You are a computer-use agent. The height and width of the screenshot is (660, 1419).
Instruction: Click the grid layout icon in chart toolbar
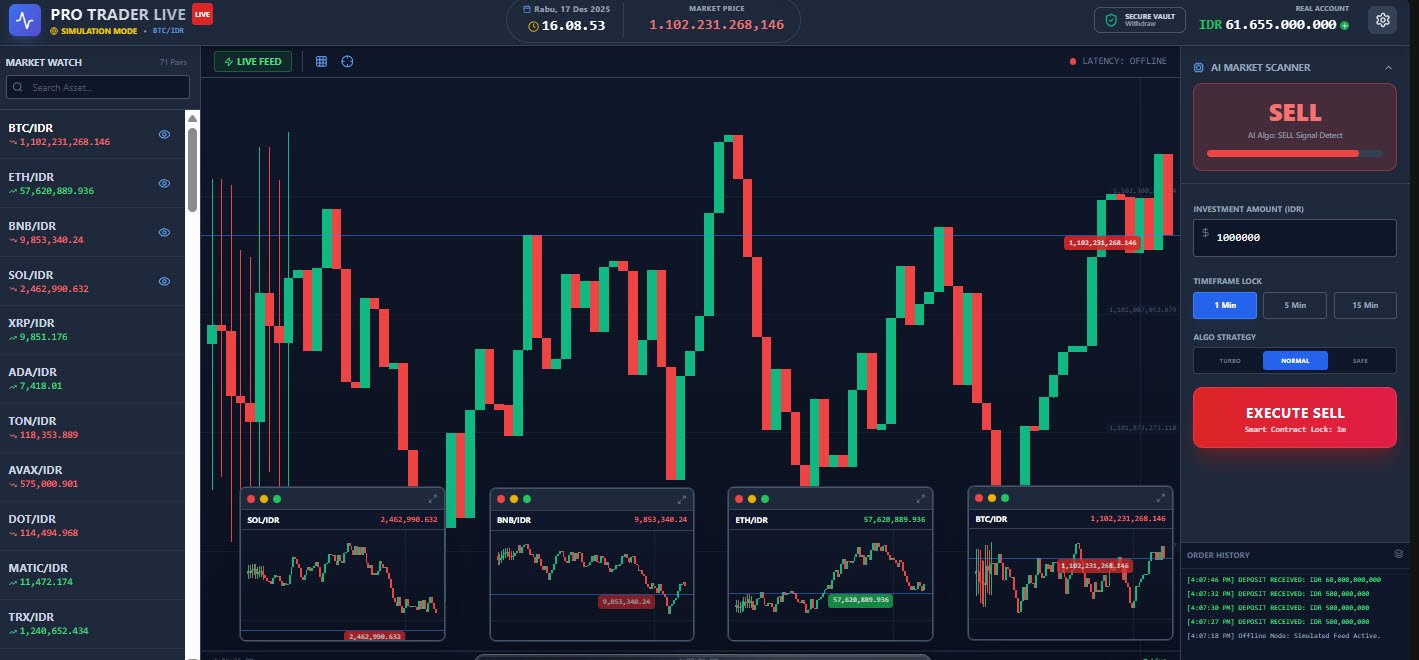321,61
